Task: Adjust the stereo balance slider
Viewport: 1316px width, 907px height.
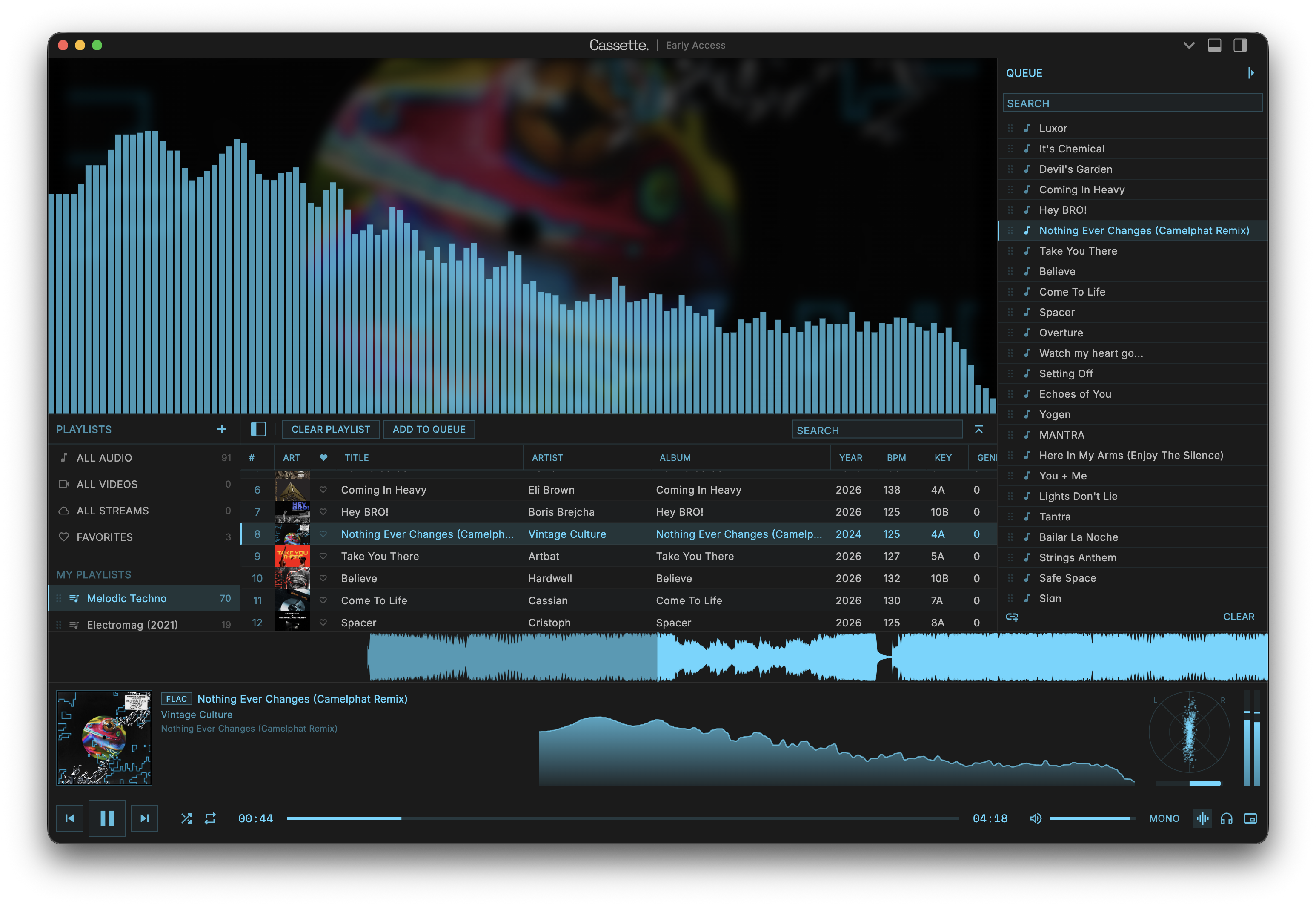Action: pyautogui.click(x=1188, y=784)
